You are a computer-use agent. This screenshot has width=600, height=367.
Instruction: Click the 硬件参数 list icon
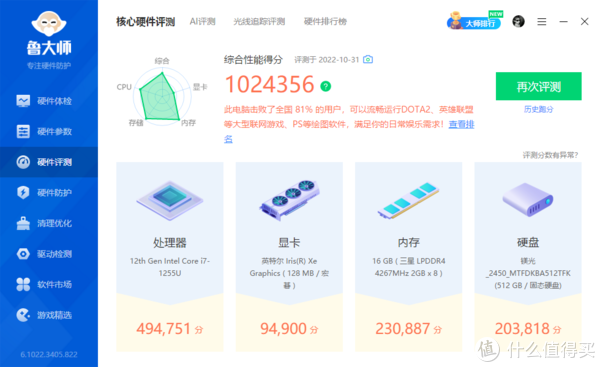[23, 132]
